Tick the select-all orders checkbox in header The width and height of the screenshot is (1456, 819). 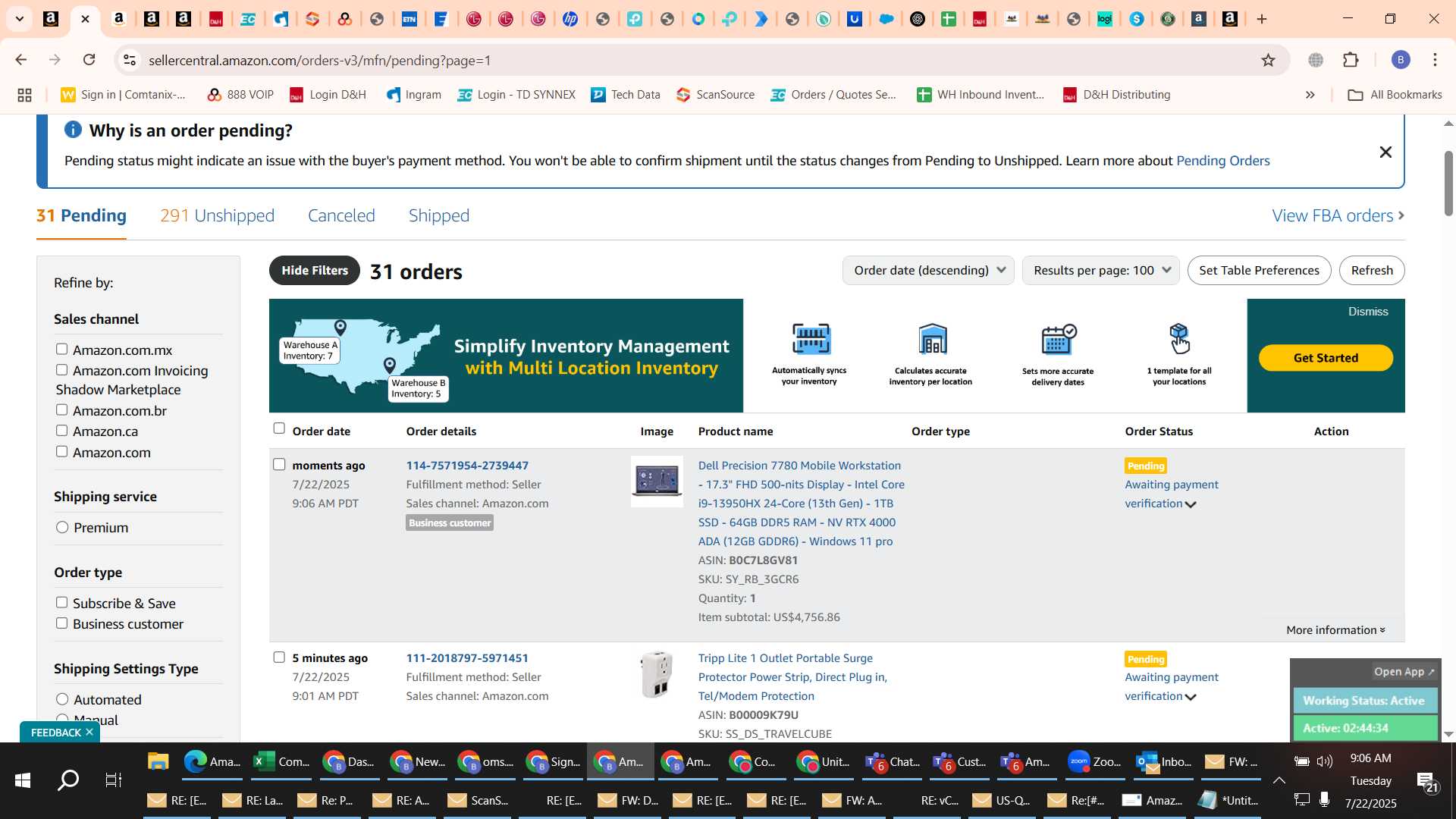click(279, 428)
